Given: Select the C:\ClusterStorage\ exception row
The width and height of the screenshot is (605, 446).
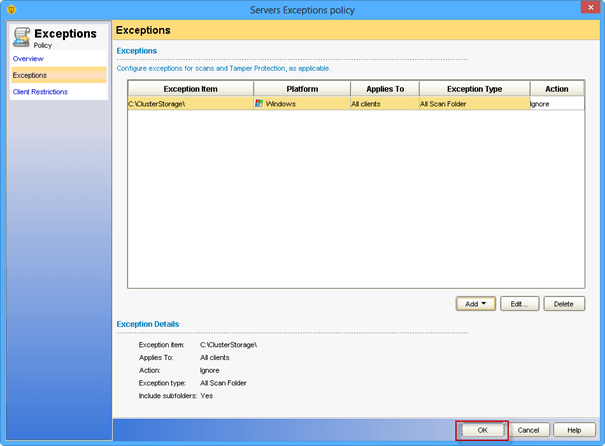Looking at the screenshot, I should (x=189, y=103).
